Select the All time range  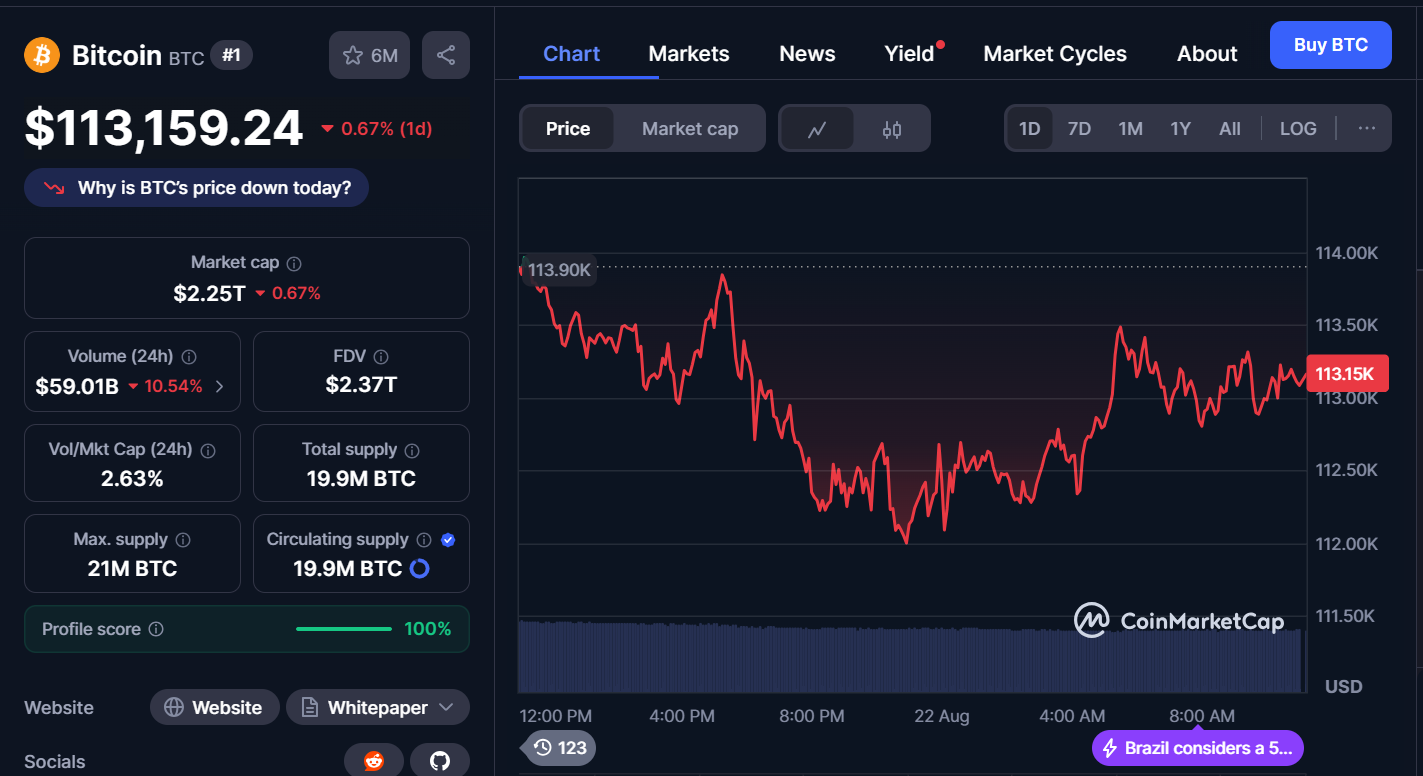coord(1230,129)
